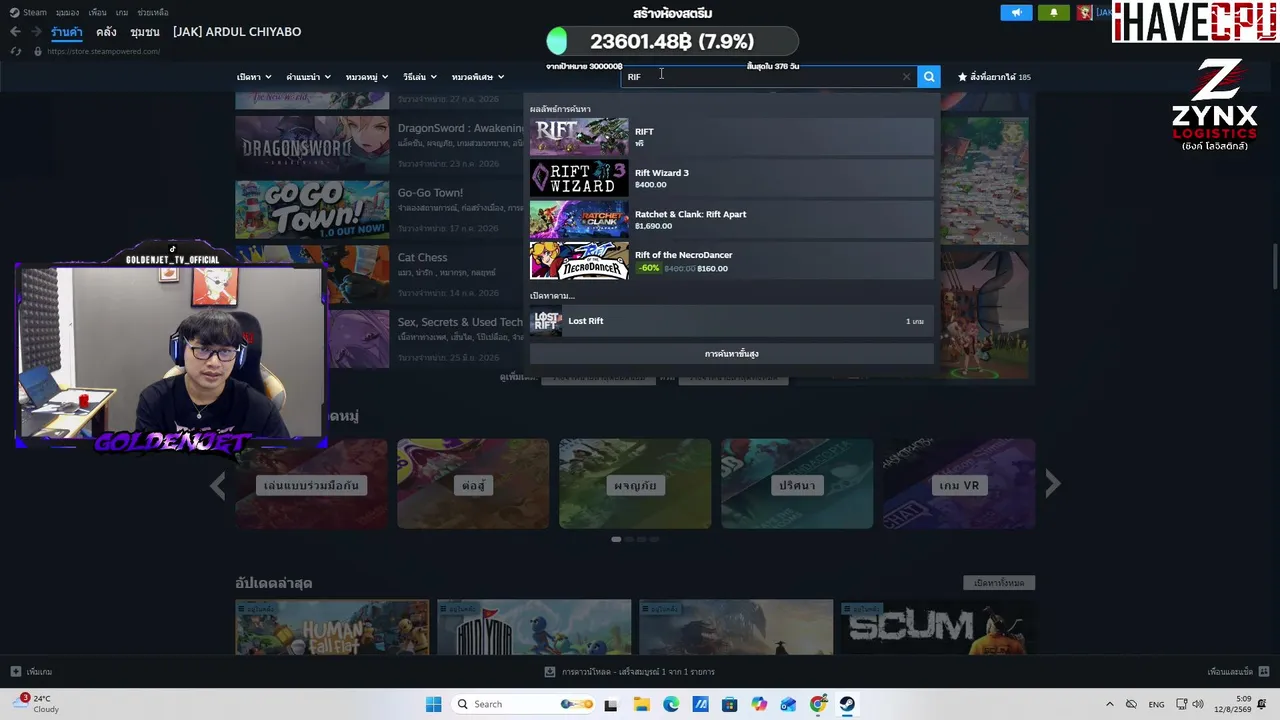Clear the search box with the X
This screenshot has width=1280, height=720.
[907, 77]
